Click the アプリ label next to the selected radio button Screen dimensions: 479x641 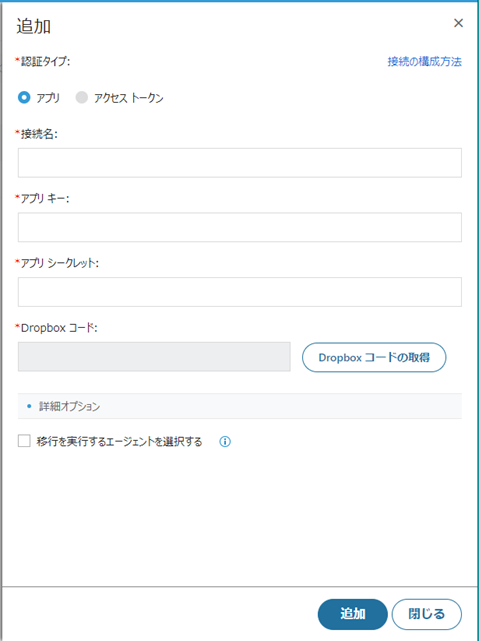[x=48, y=98]
